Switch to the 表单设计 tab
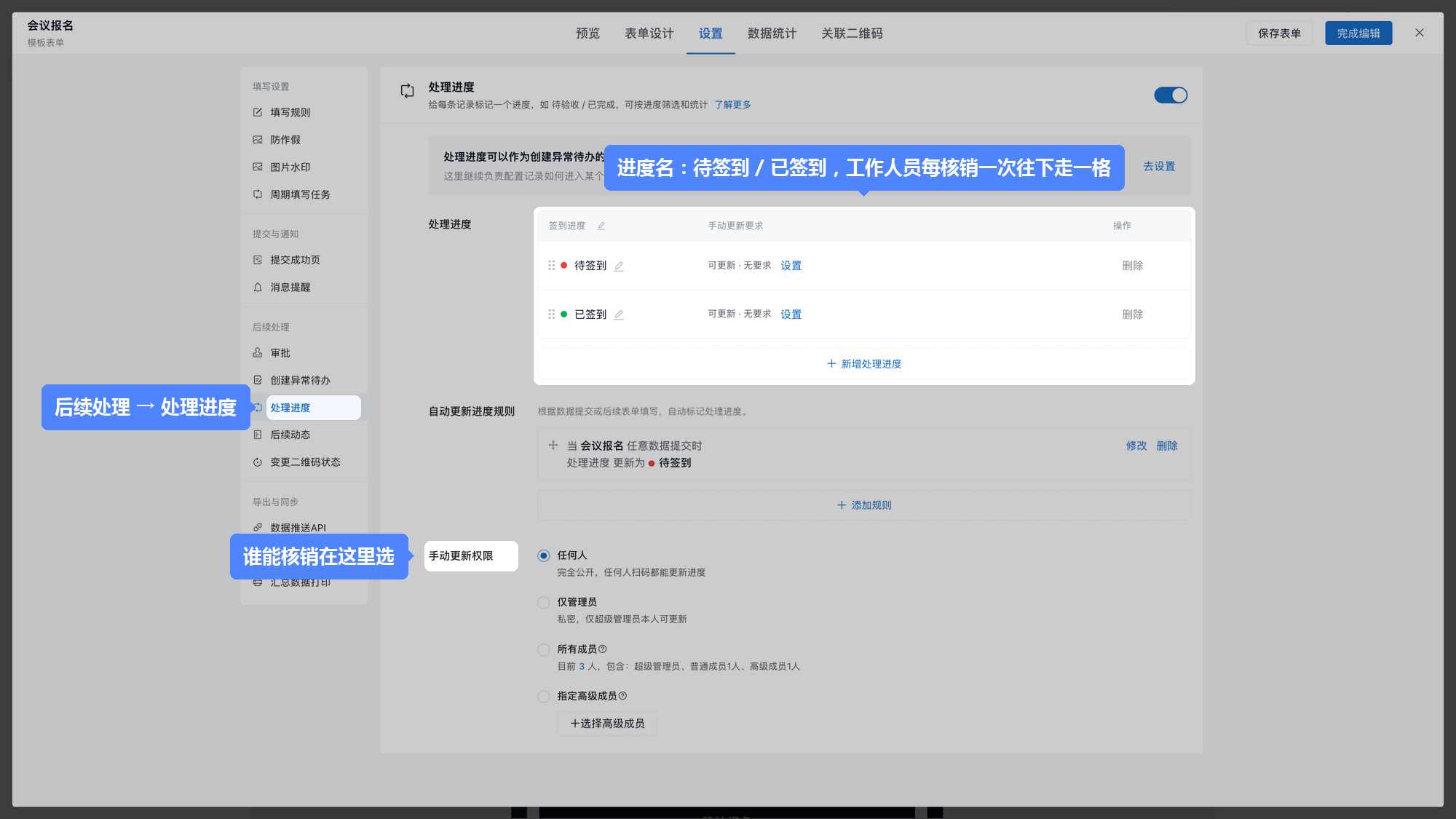1456x819 pixels. [x=649, y=33]
